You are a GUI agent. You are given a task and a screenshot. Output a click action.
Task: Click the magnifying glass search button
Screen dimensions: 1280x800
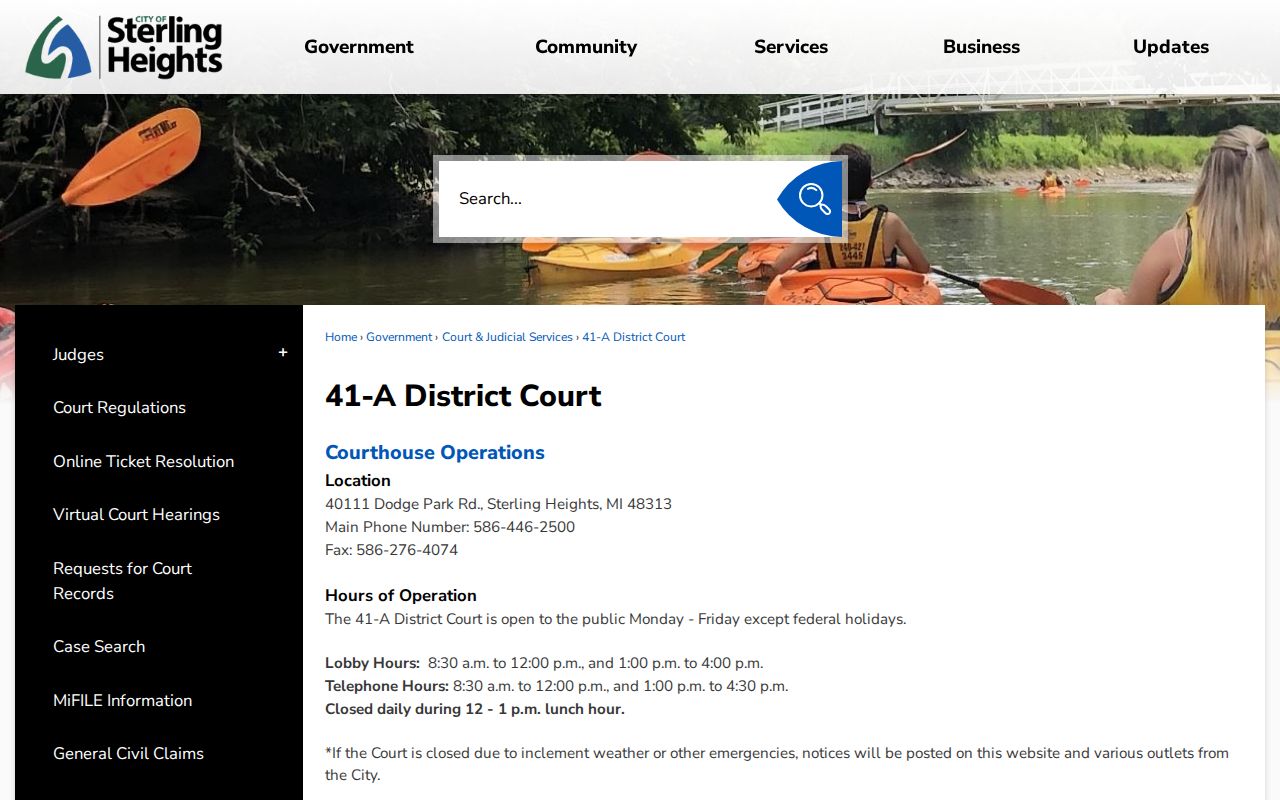coord(811,199)
